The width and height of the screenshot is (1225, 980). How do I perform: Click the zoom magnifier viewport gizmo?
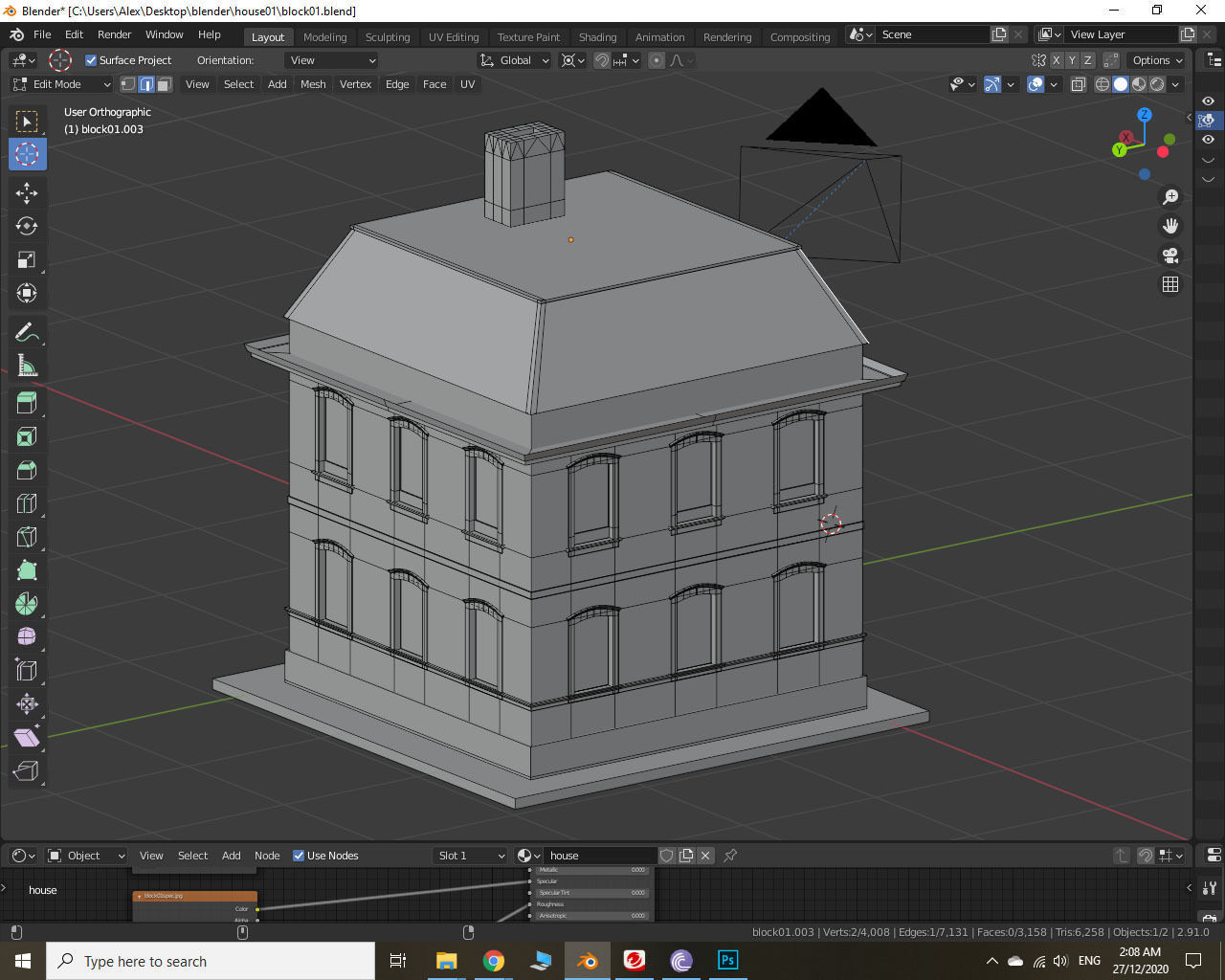click(x=1170, y=197)
